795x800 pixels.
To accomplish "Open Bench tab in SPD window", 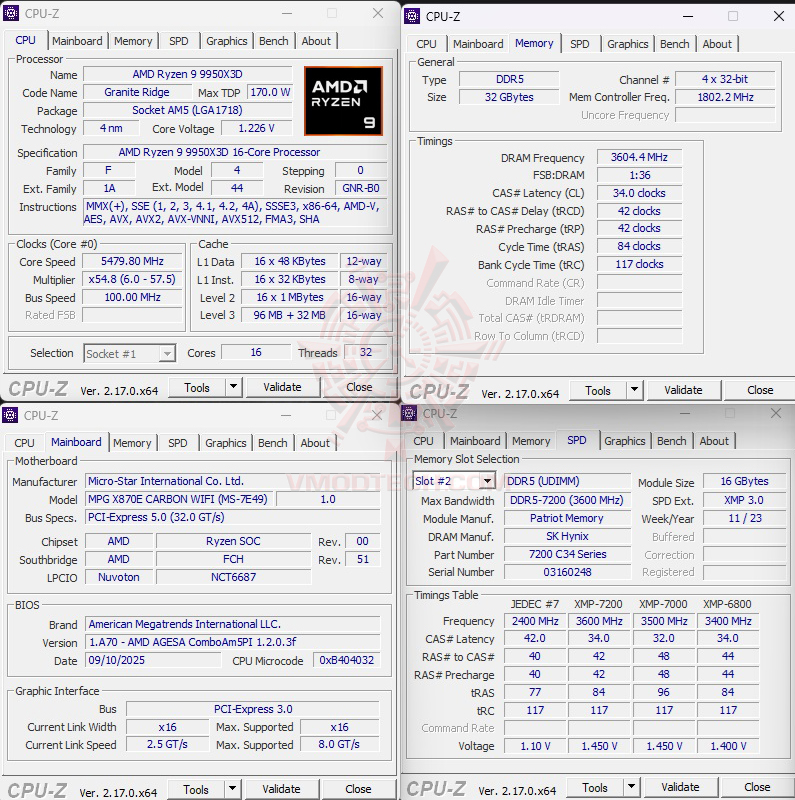I will (672, 441).
